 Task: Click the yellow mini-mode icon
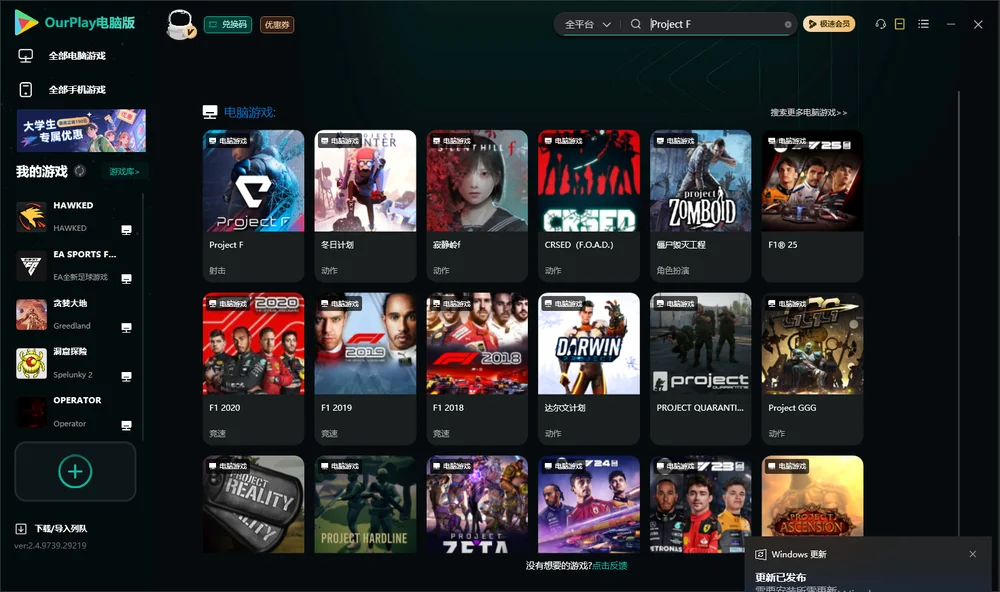click(900, 24)
